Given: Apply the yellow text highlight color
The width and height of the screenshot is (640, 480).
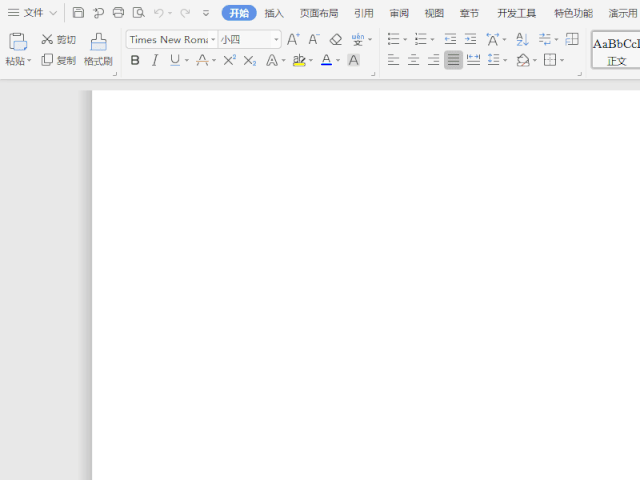Looking at the screenshot, I should pos(299,60).
